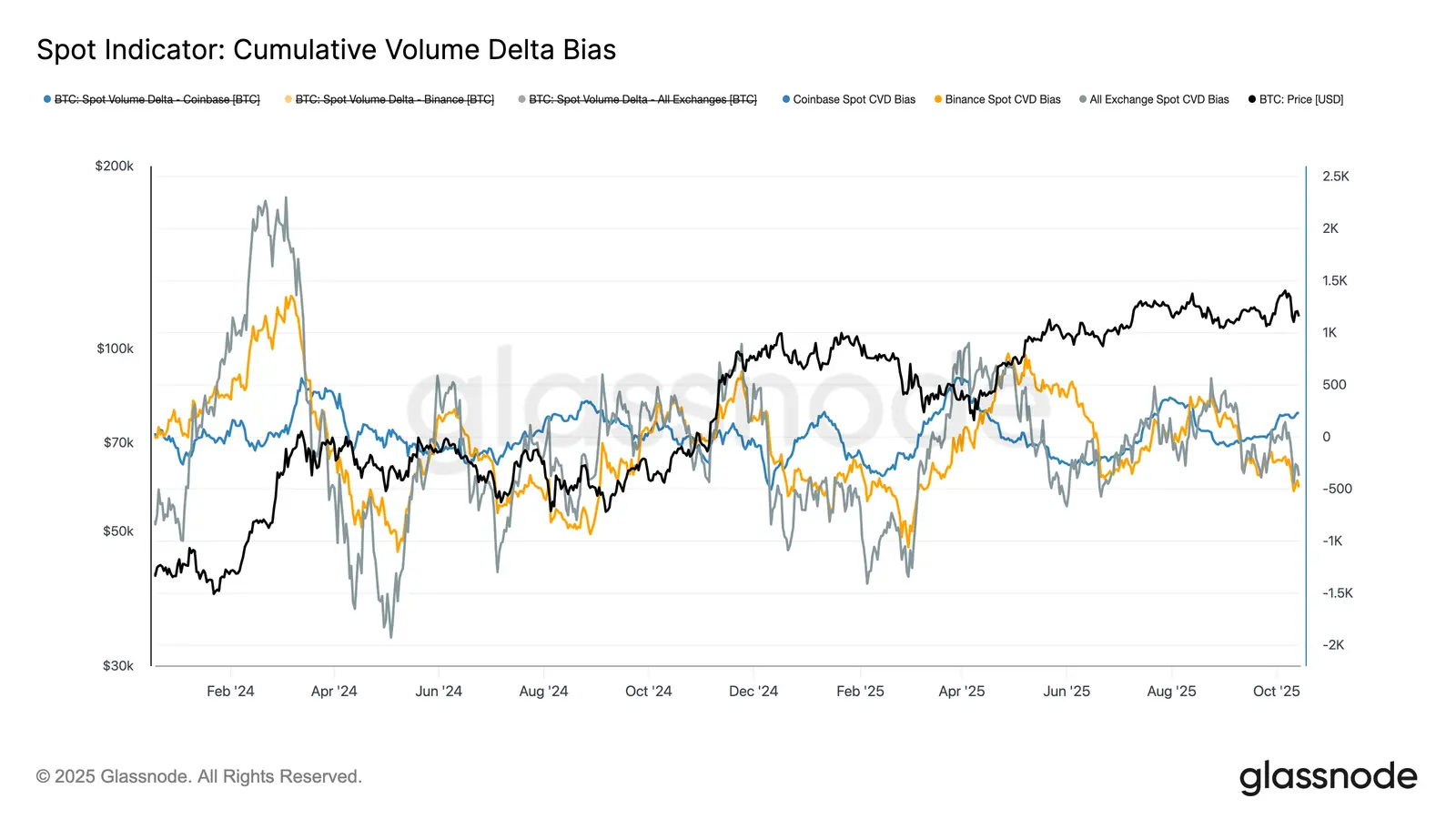Image resolution: width=1456 pixels, height=819 pixels.
Task: Enable the hidden Spot Volume Delta - Binance series
Action: [x=394, y=99]
